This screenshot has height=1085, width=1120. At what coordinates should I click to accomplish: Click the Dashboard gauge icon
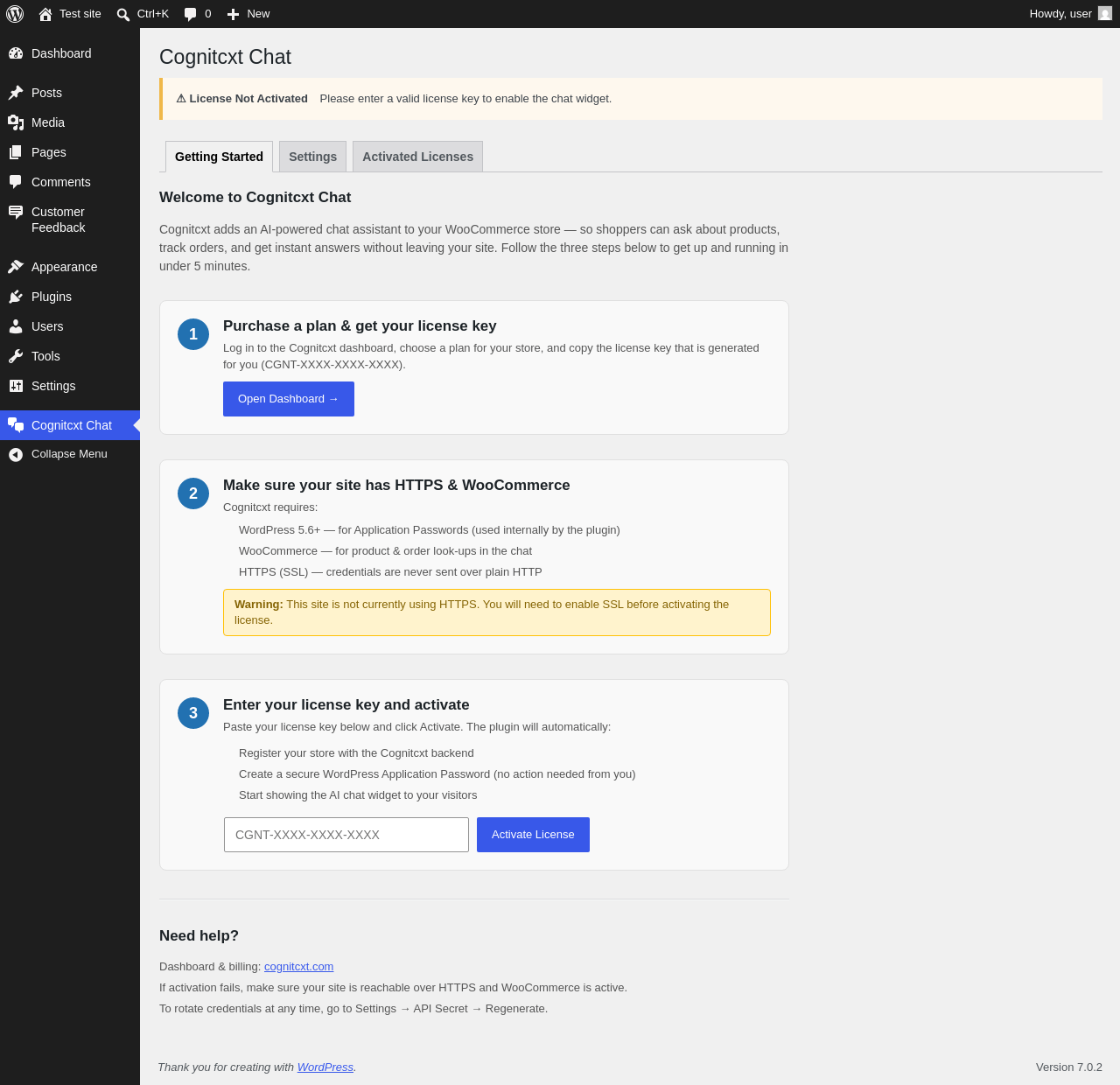point(16,53)
